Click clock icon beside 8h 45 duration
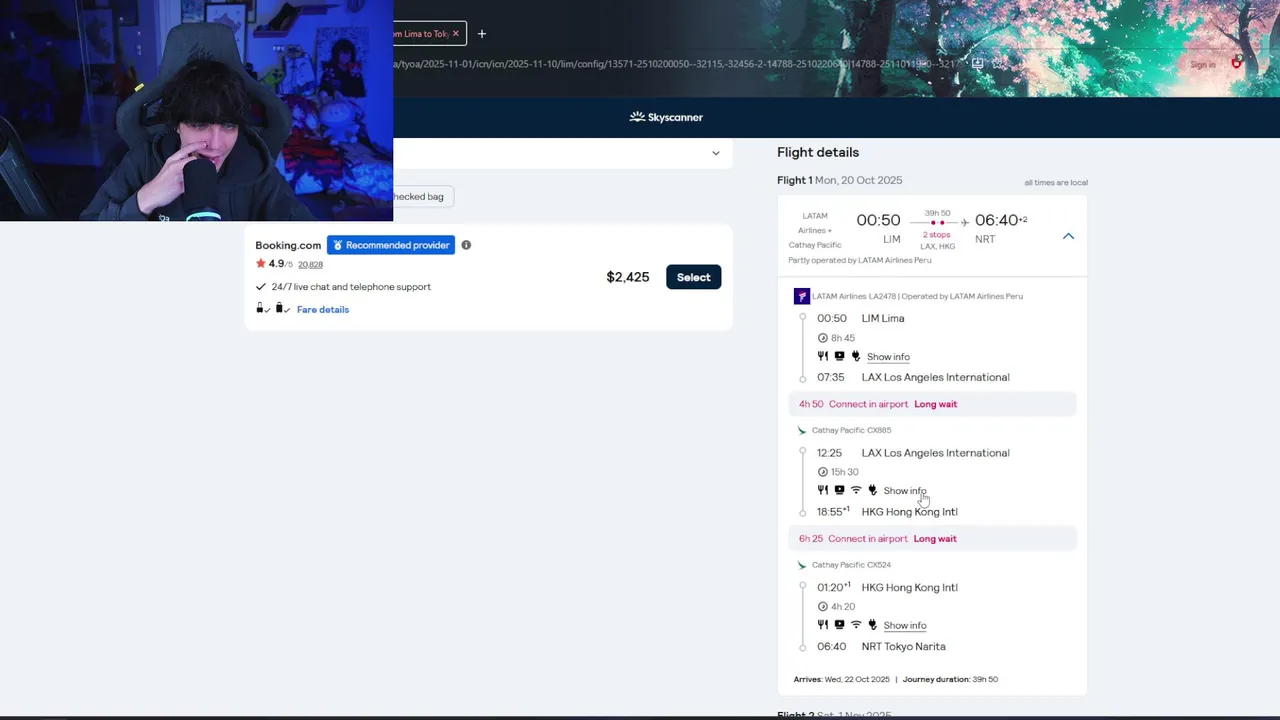The image size is (1280, 720). click(822, 338)
